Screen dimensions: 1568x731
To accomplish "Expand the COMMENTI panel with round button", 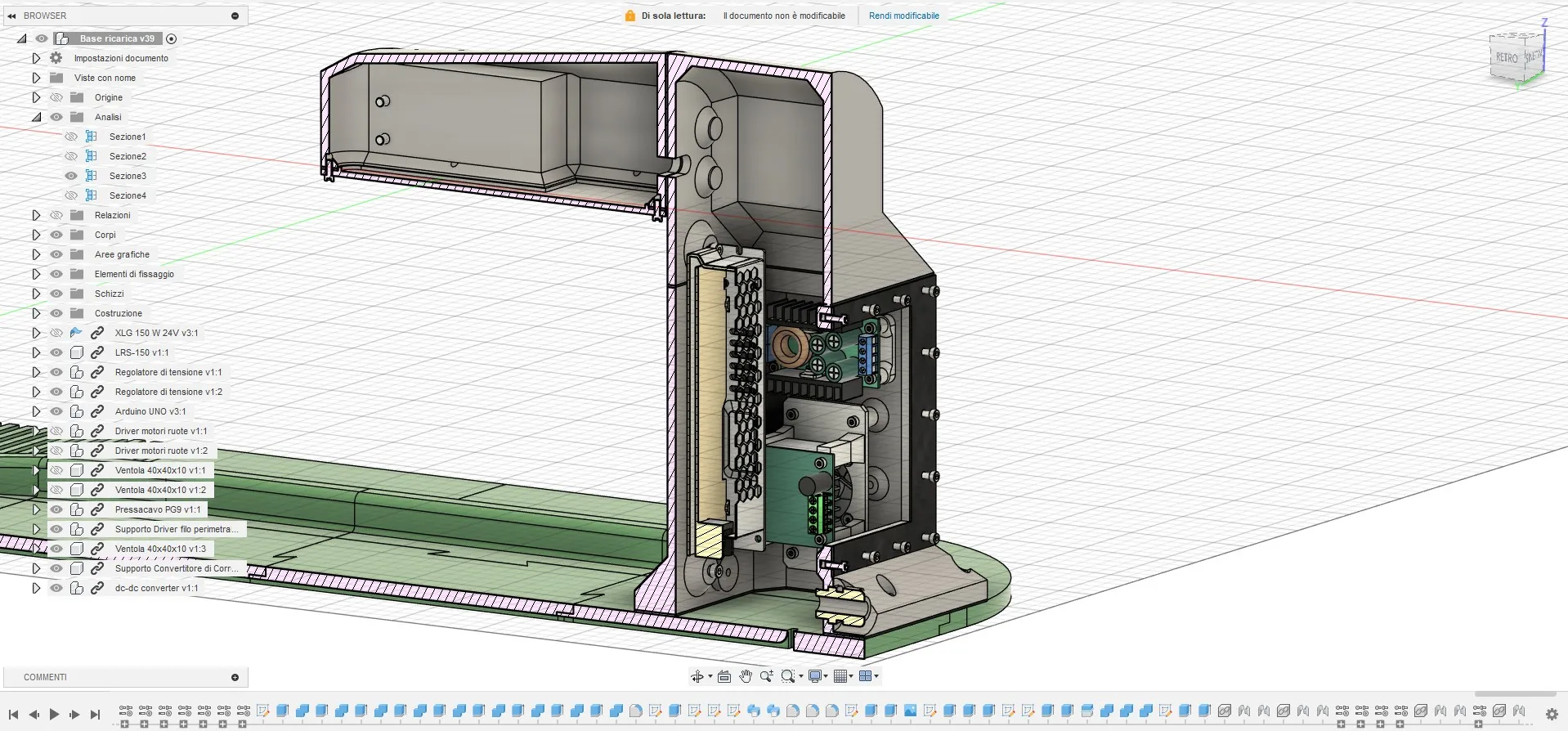I will pyautogui.click(x=235, y=677).
